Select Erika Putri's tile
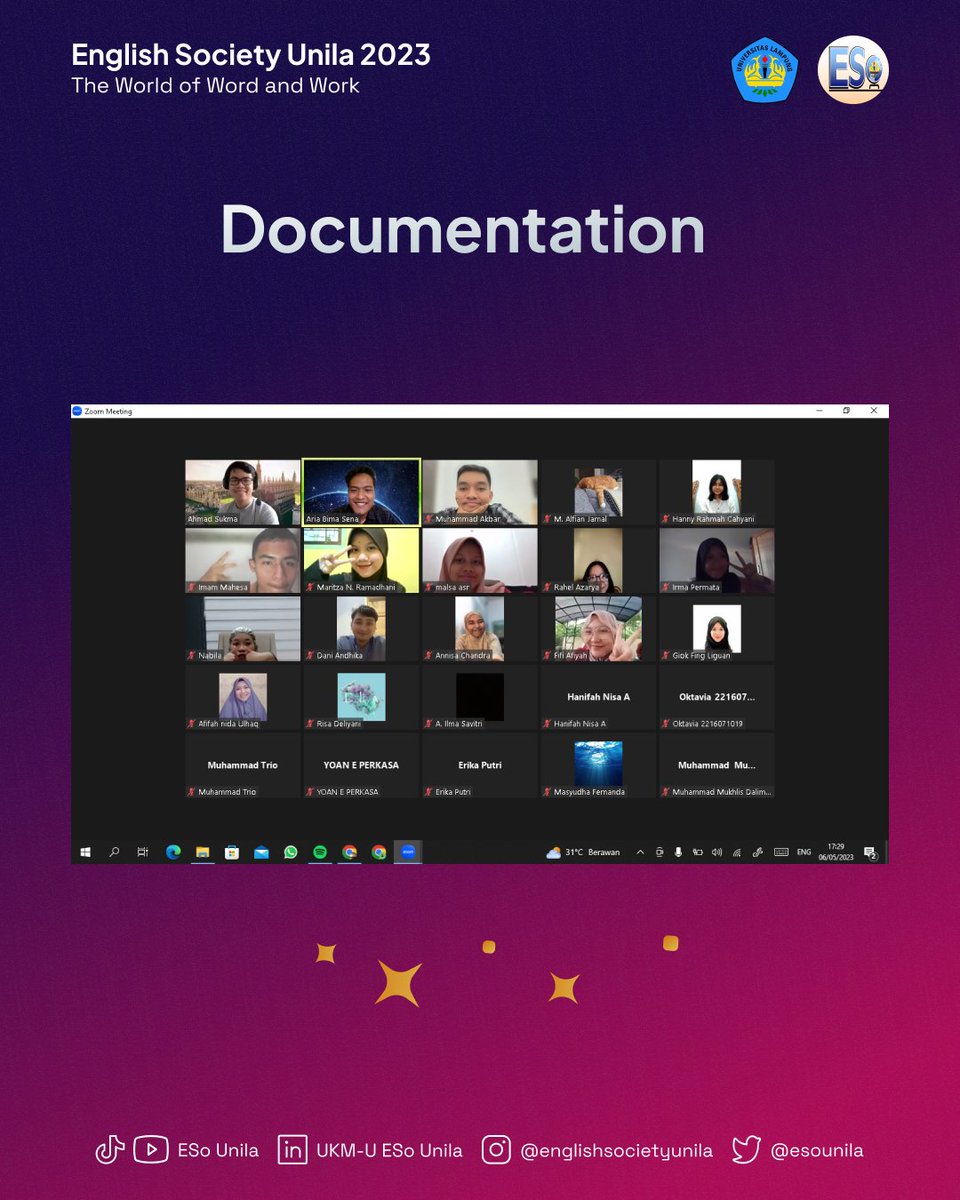960x1200 pixels. 480,765
